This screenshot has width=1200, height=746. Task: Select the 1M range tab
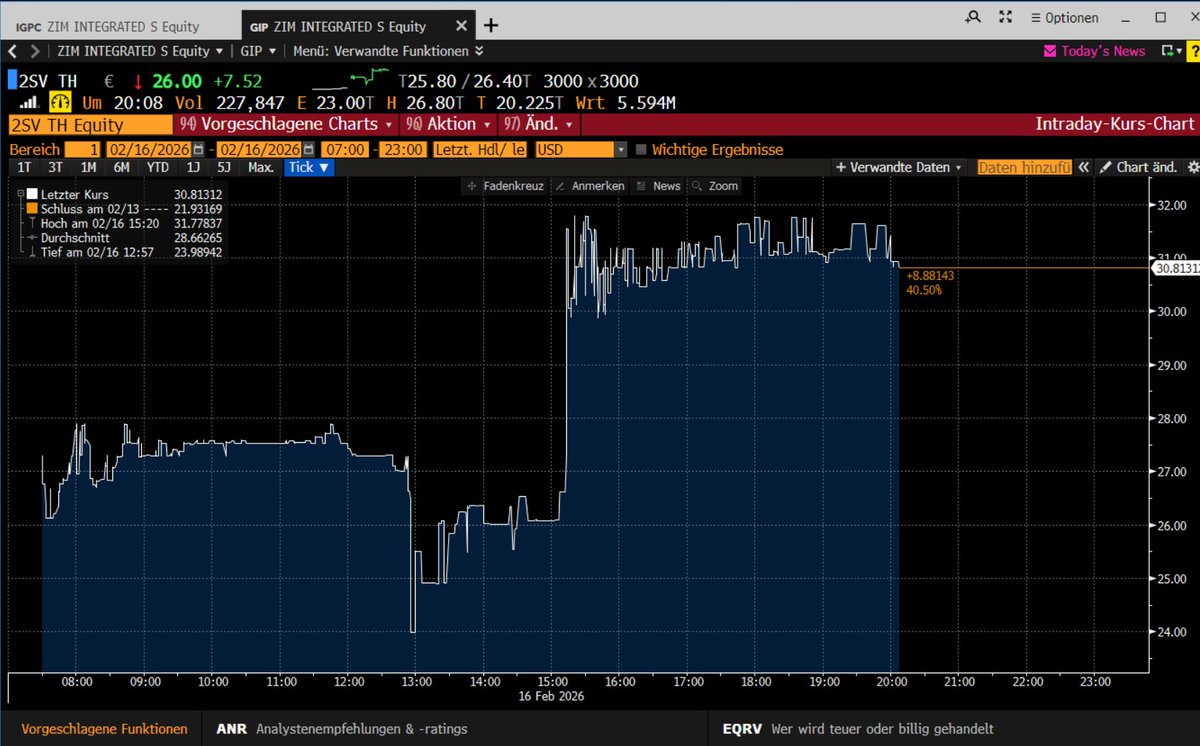[x=89, y=168]
